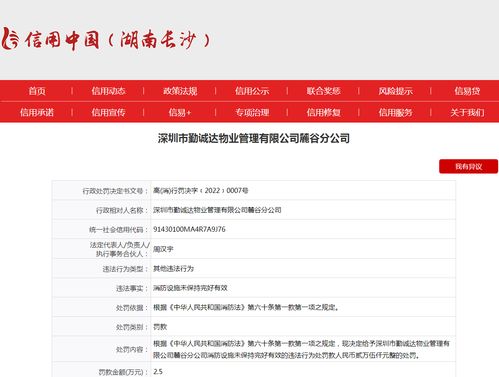Open the 信易+ menu item
The height and width of the screenshot is (377, 499).
coord(180,112)
